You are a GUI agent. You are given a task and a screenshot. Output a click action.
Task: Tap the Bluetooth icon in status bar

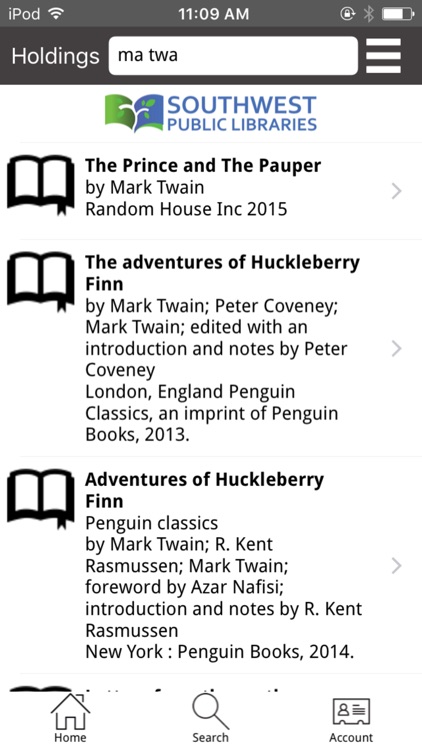click(x=368, y=14)
